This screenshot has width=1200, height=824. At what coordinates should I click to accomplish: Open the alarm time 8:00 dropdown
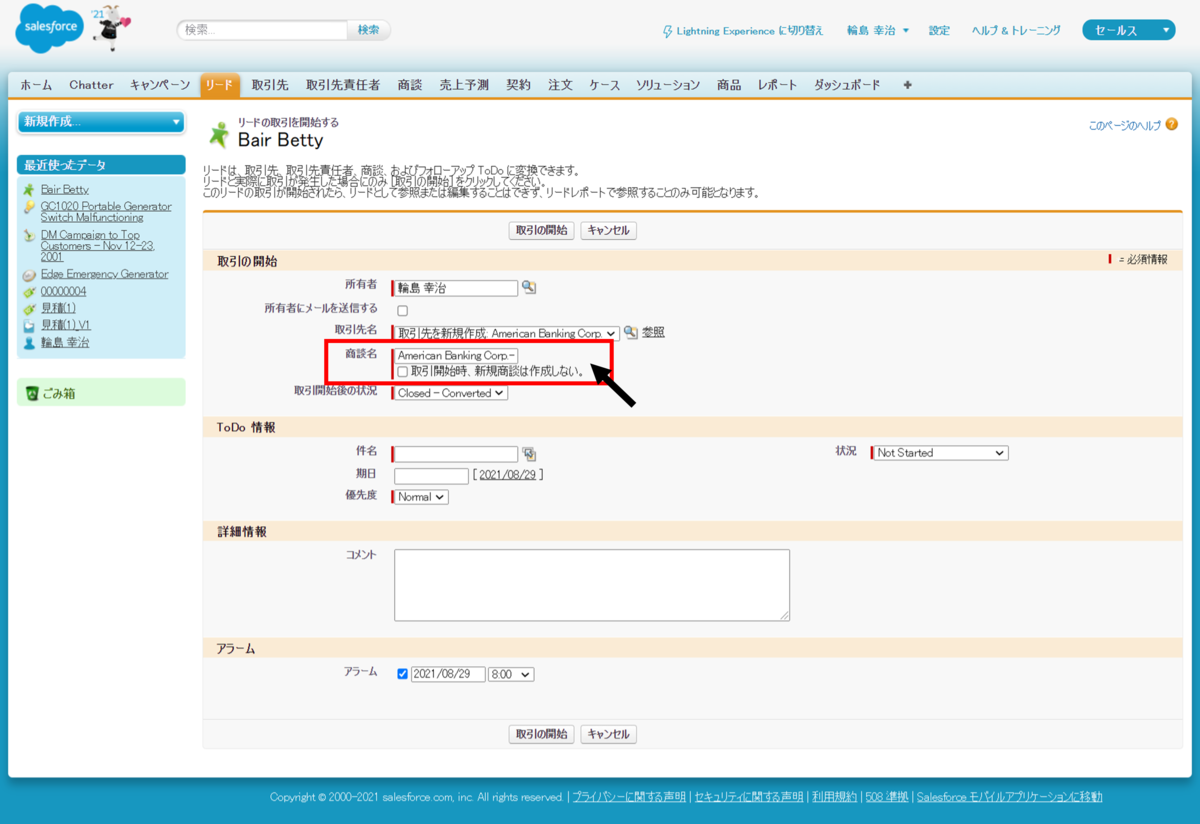(x=511, y=675)
